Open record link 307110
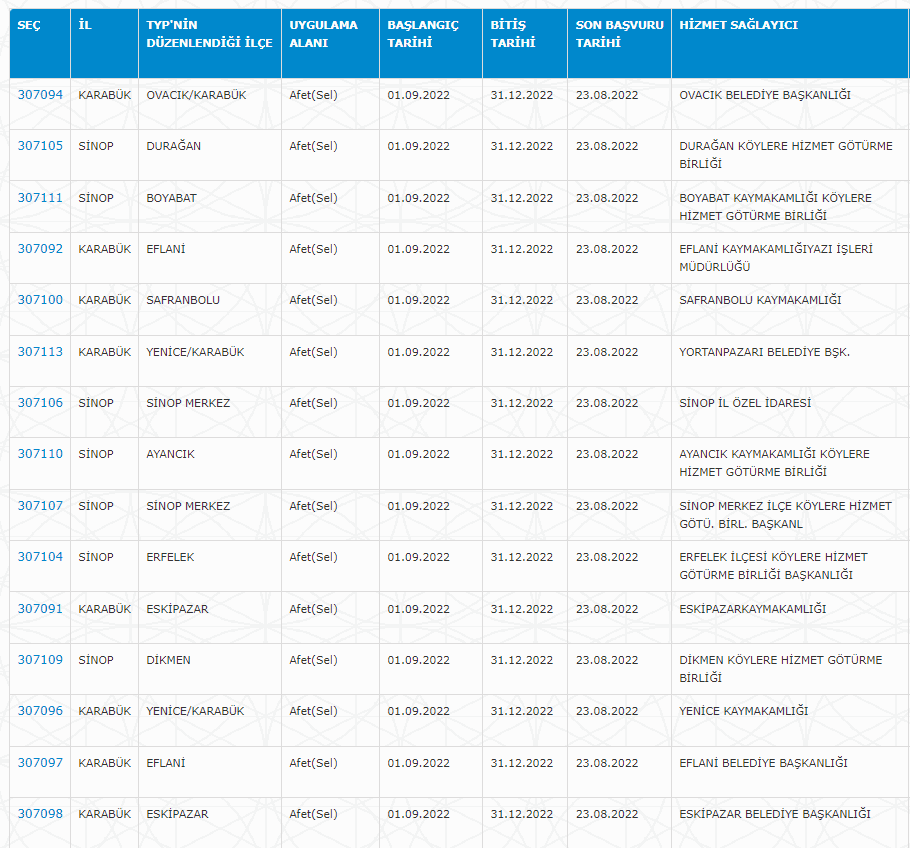Viewport: 910px width, 848px height. pyautogui.click(x=40, y=454)
